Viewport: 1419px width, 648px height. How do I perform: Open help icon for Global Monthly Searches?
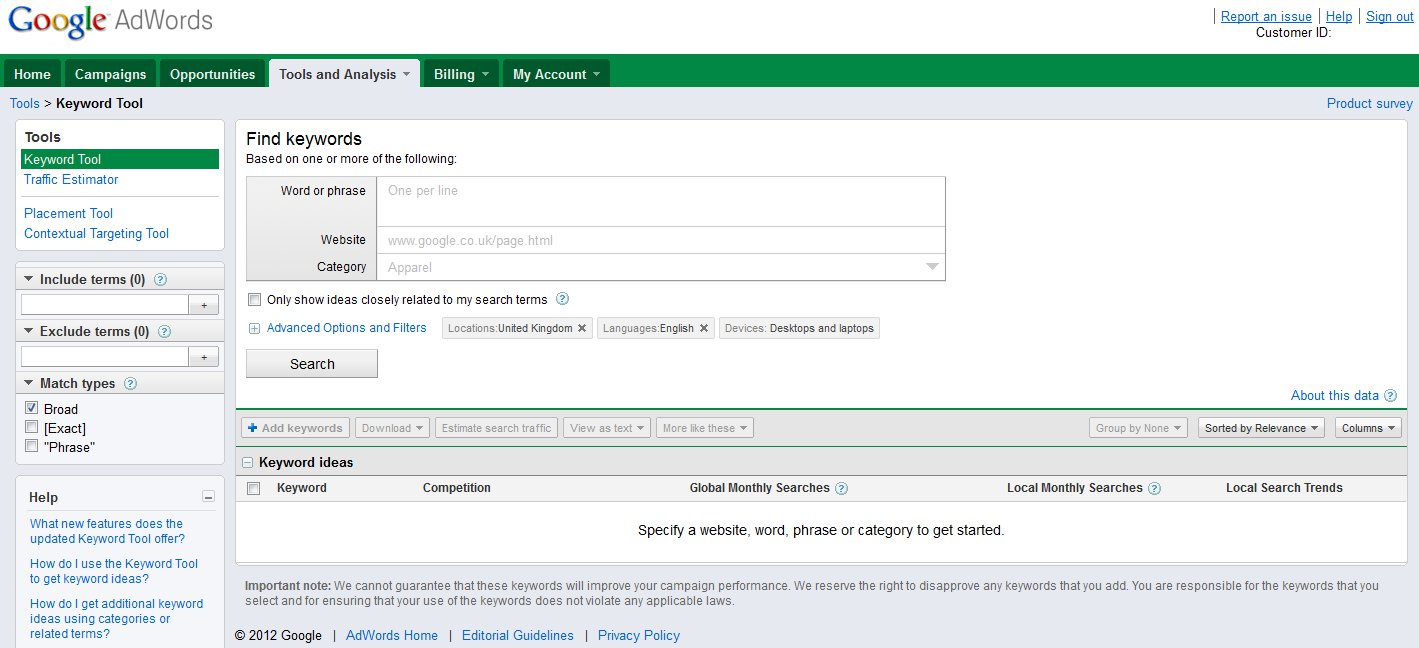coord(841,489)
